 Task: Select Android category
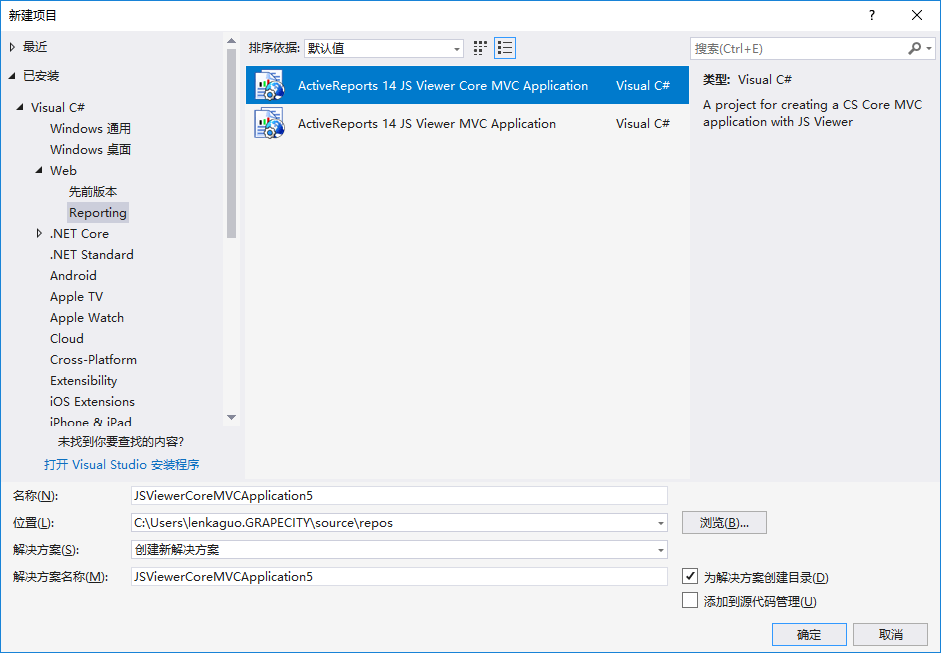[73, 275]
